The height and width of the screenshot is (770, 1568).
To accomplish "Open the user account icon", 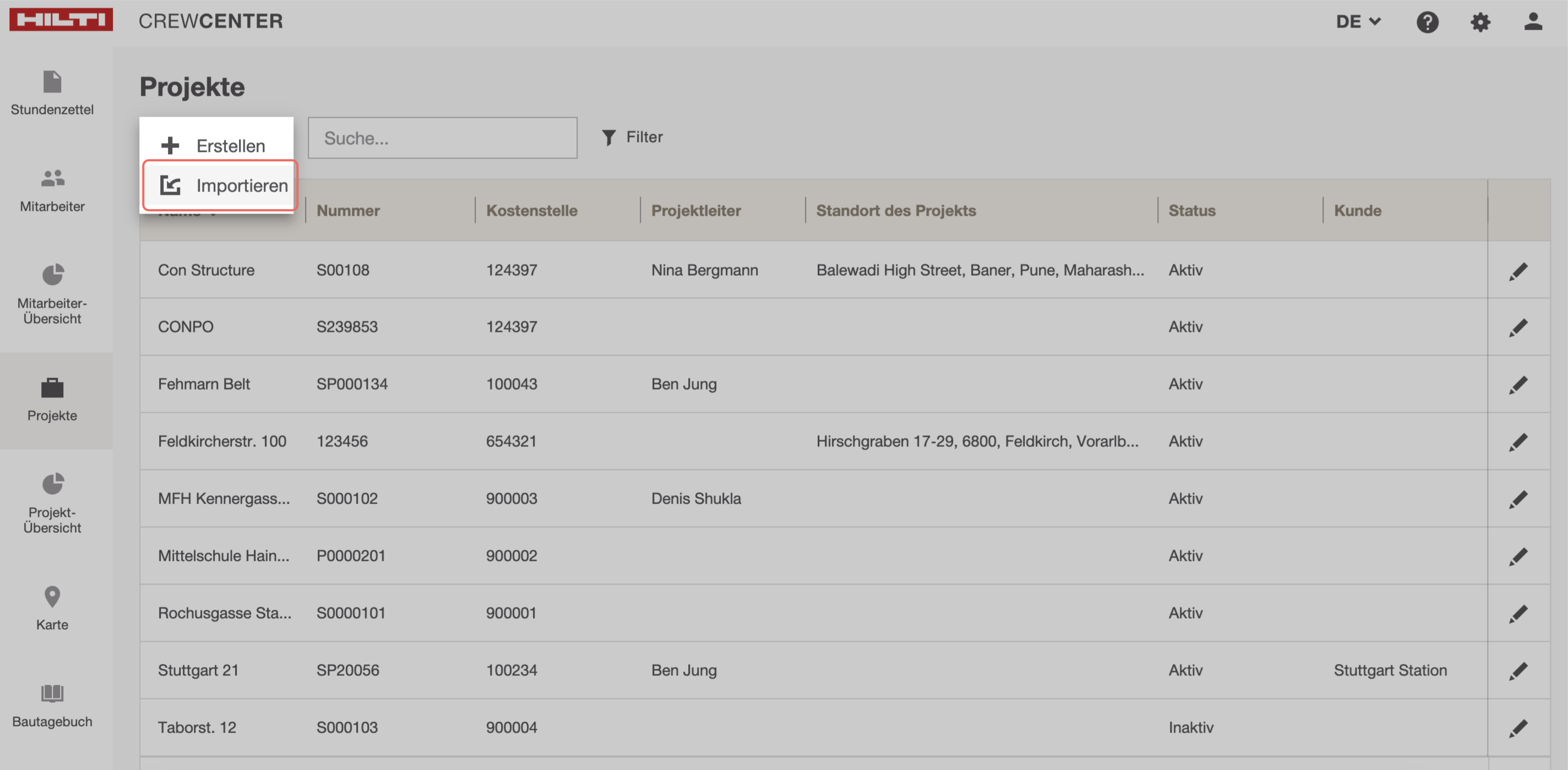I will click(x=1532, y=23).
